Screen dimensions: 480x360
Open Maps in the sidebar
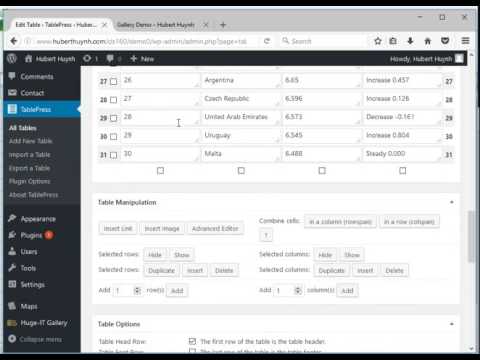(29, 306)
